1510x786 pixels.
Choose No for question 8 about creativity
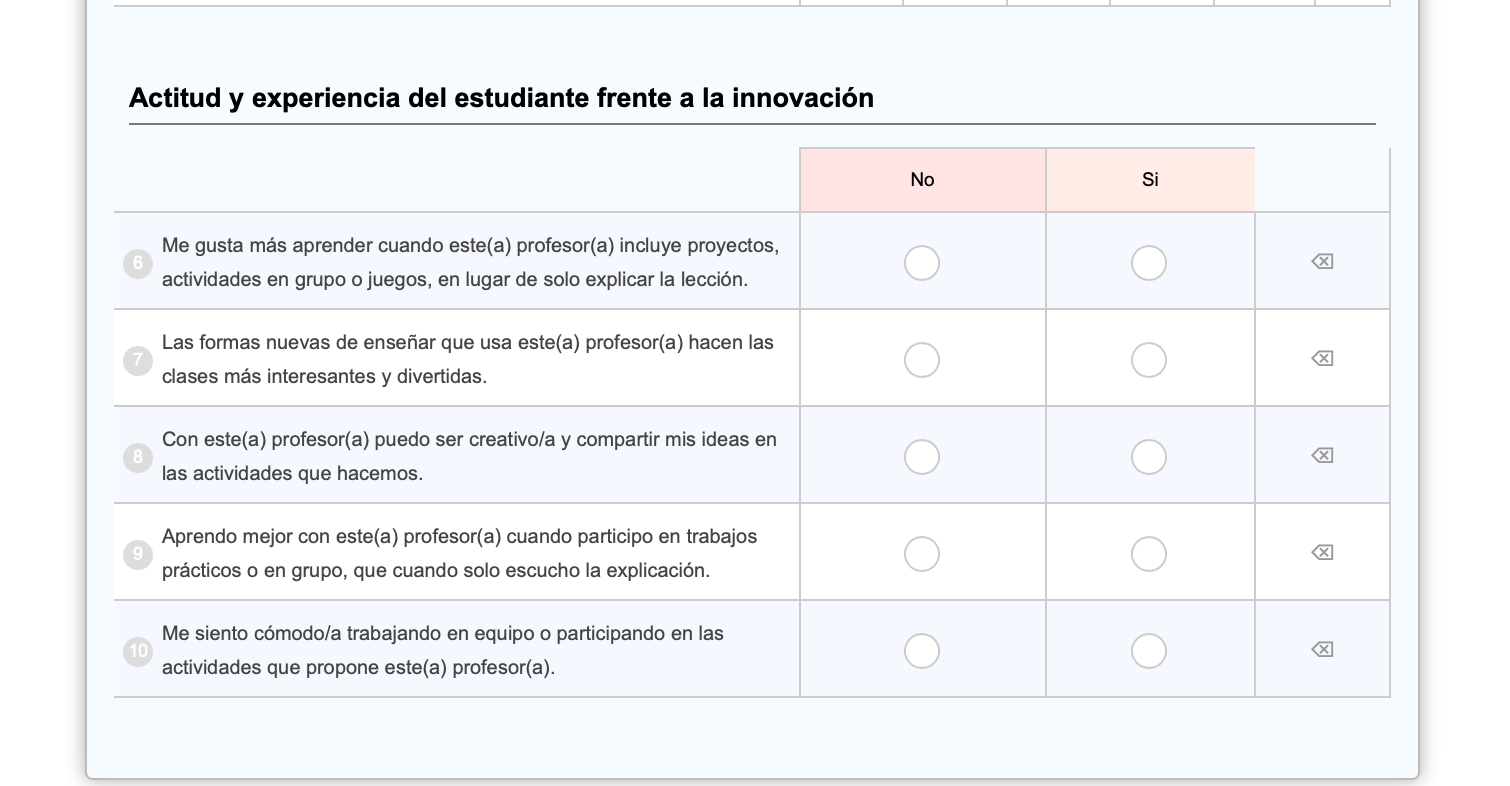[x=922, y=457]
